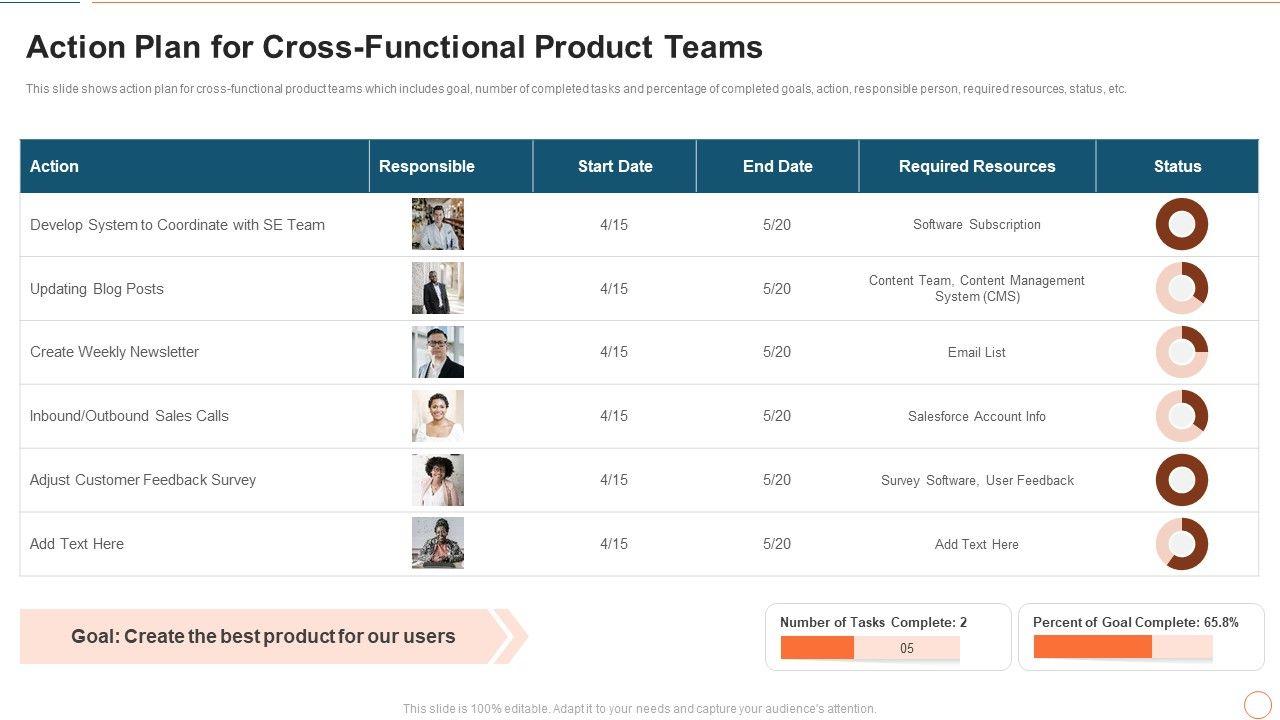The width and height of the screenshot is (1280, 720).
Task: Select the Required Resources column header
Action: 977,166
